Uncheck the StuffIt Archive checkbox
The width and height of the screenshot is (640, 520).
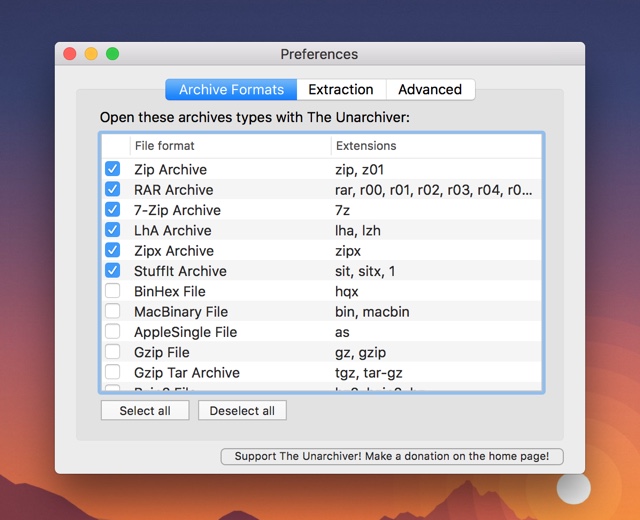(x=112, y=270)
